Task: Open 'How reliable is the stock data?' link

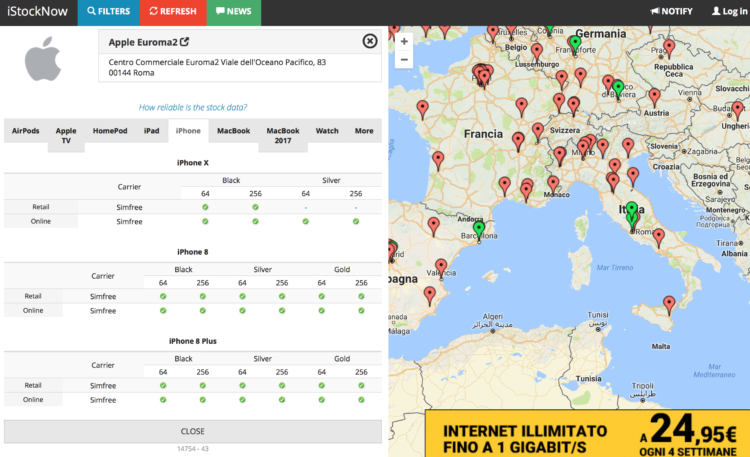Action: [x=193, y=107]
